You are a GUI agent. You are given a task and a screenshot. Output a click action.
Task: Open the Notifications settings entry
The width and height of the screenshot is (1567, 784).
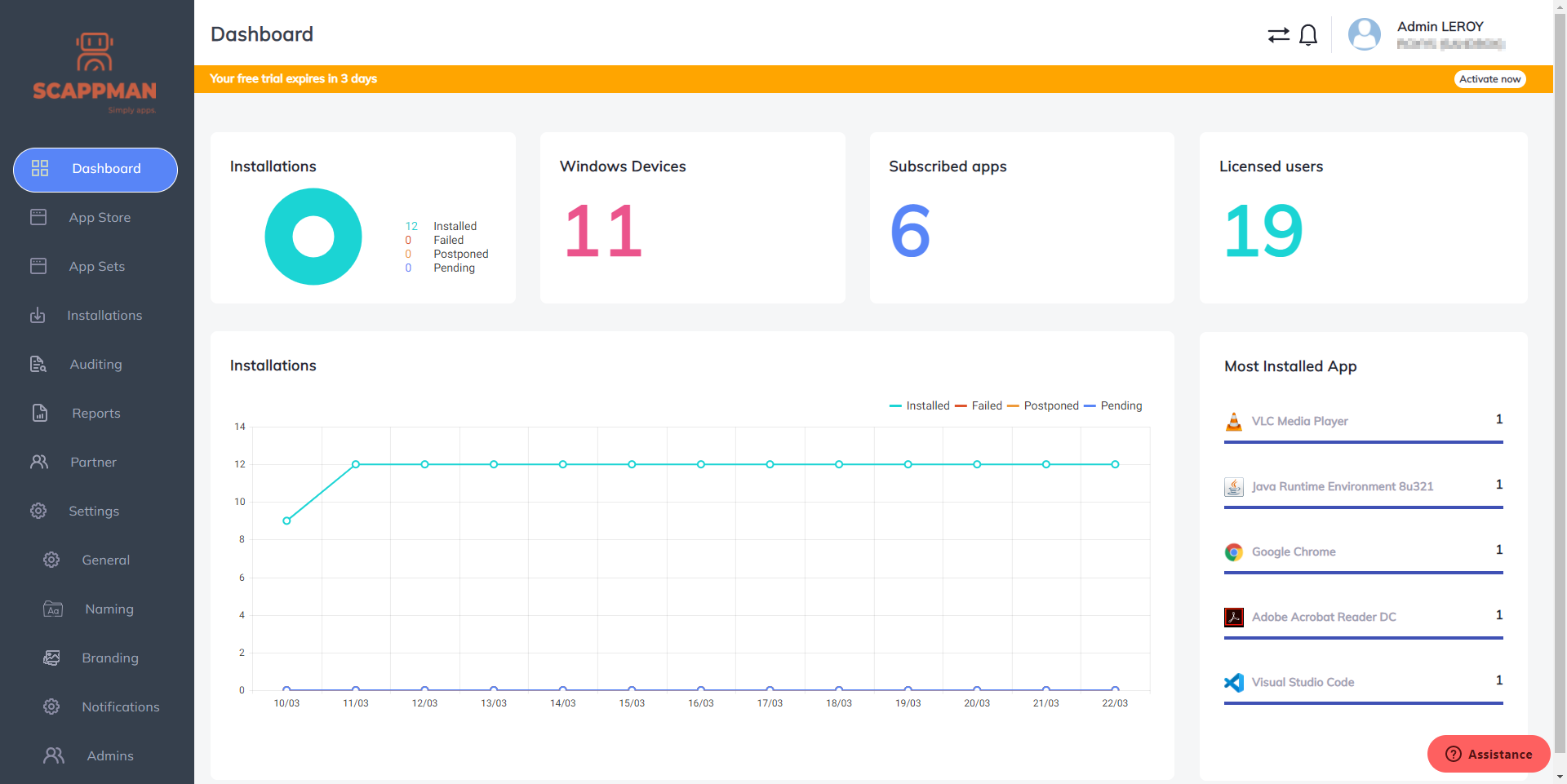[121, 706]
